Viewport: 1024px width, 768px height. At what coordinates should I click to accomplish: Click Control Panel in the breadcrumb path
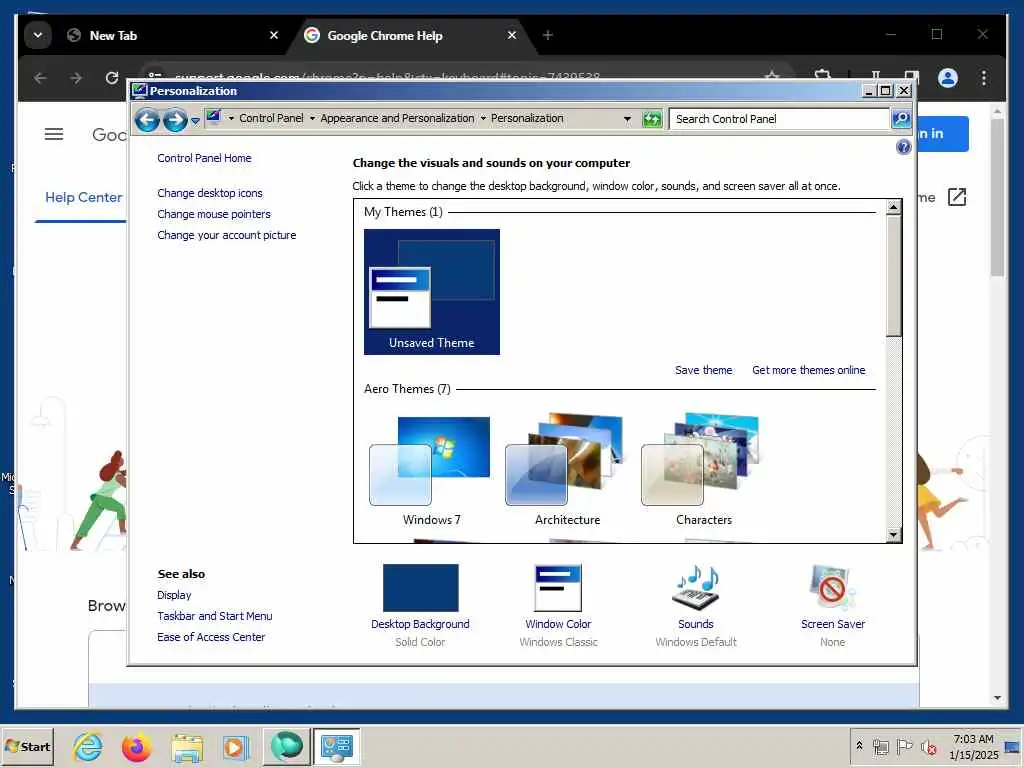click(271, 118)
